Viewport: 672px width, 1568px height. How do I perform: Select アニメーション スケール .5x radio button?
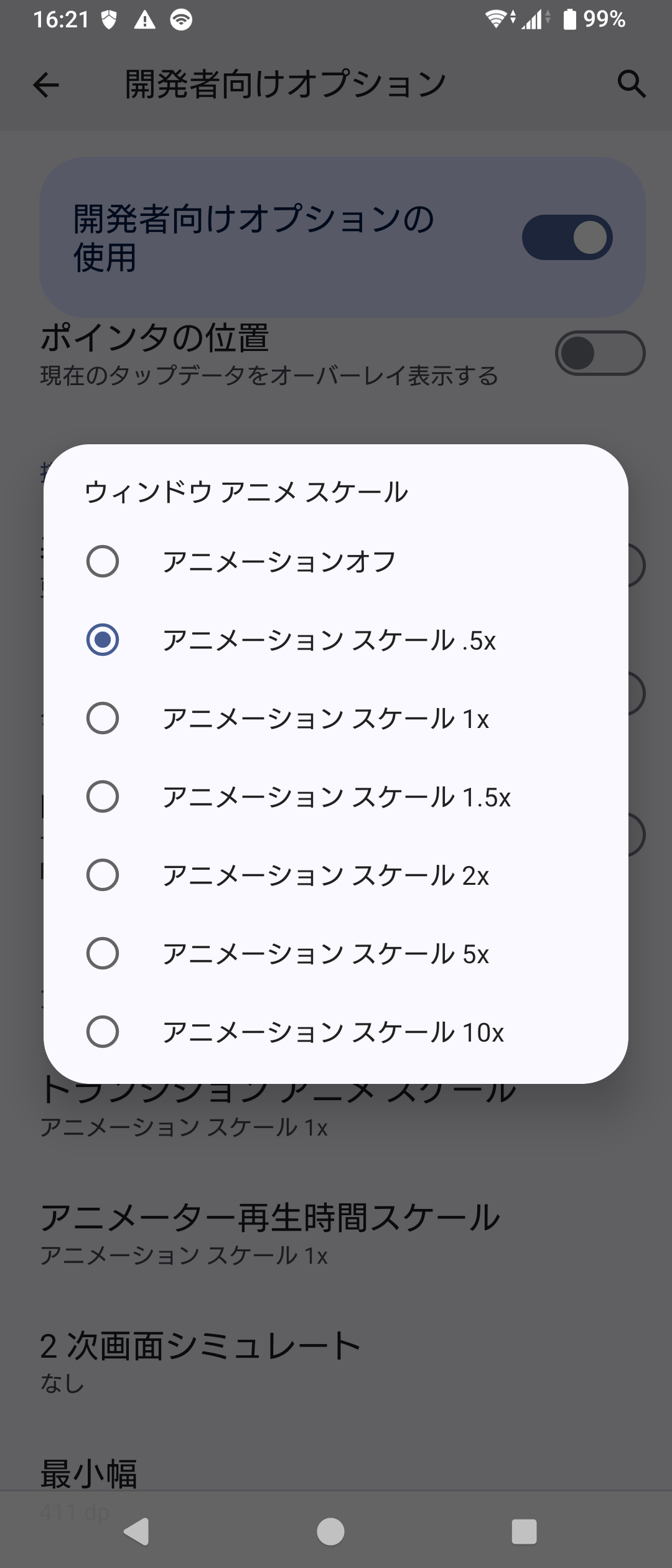click(x=103, y=640)
